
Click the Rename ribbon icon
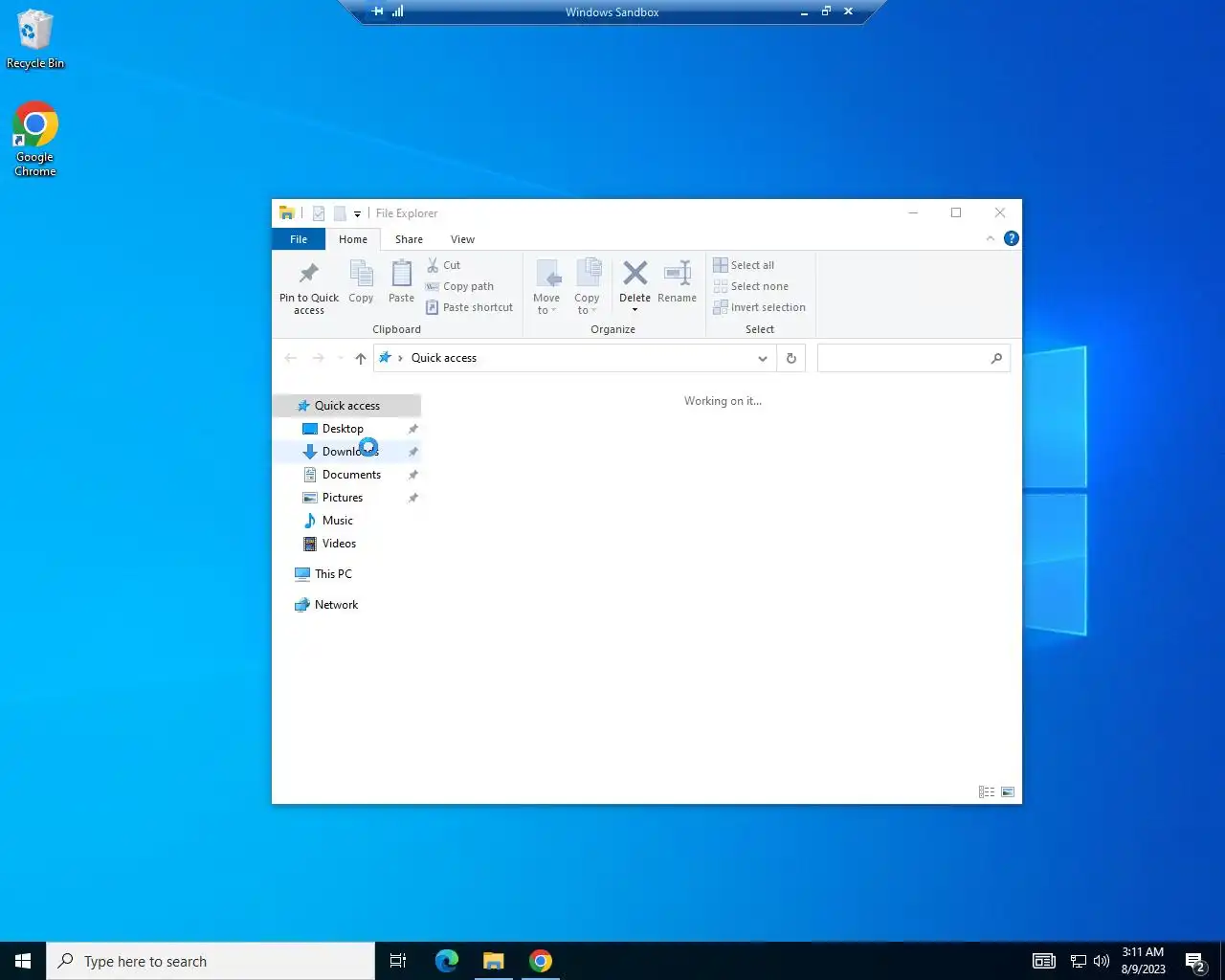pyautogui.click(x=677, y=274)
